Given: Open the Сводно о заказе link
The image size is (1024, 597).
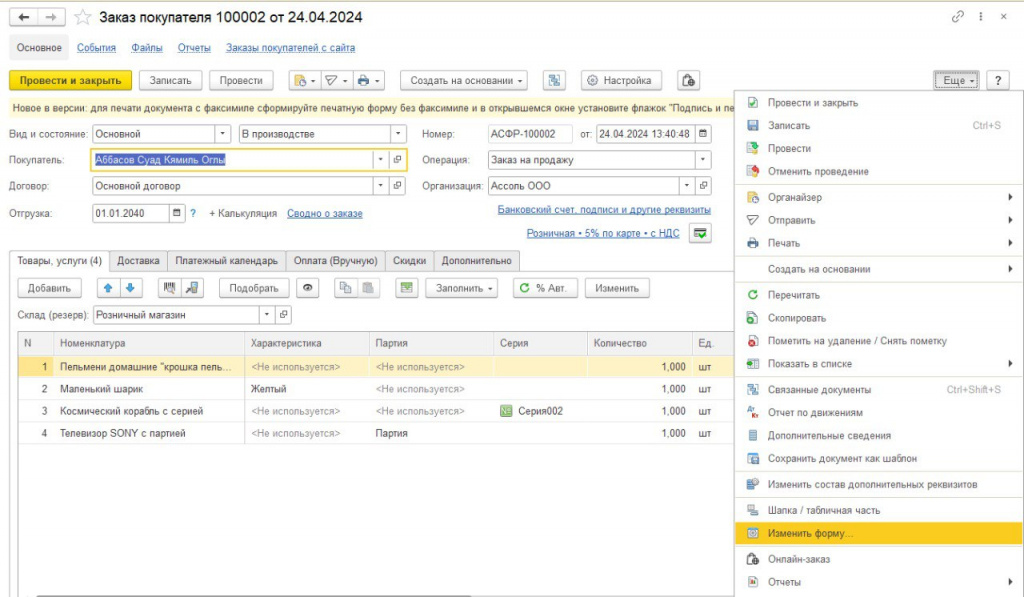Looking at the screenshot, I should point(325,214).
